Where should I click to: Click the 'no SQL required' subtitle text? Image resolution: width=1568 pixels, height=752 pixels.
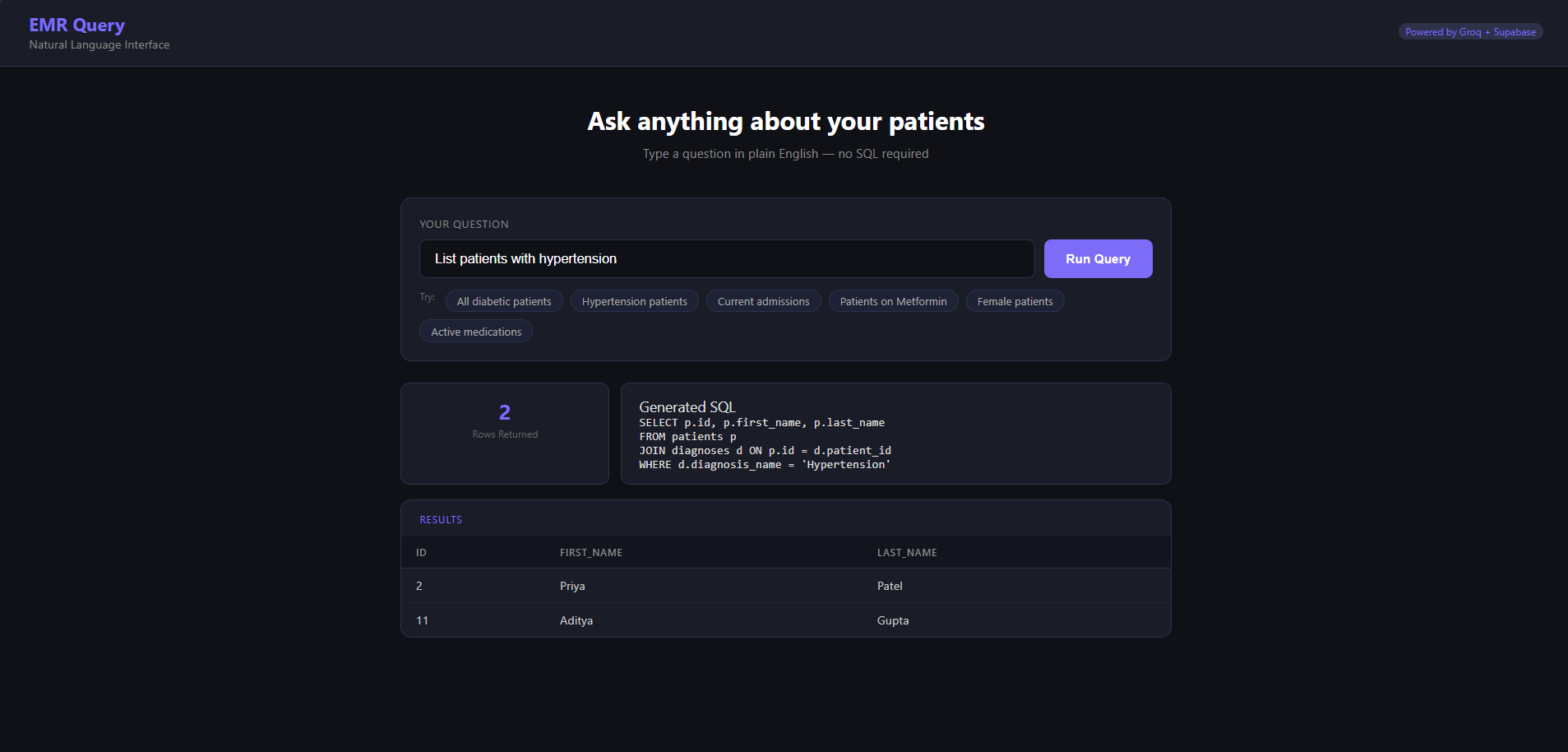pyautogui.click(x=883, y=154)
